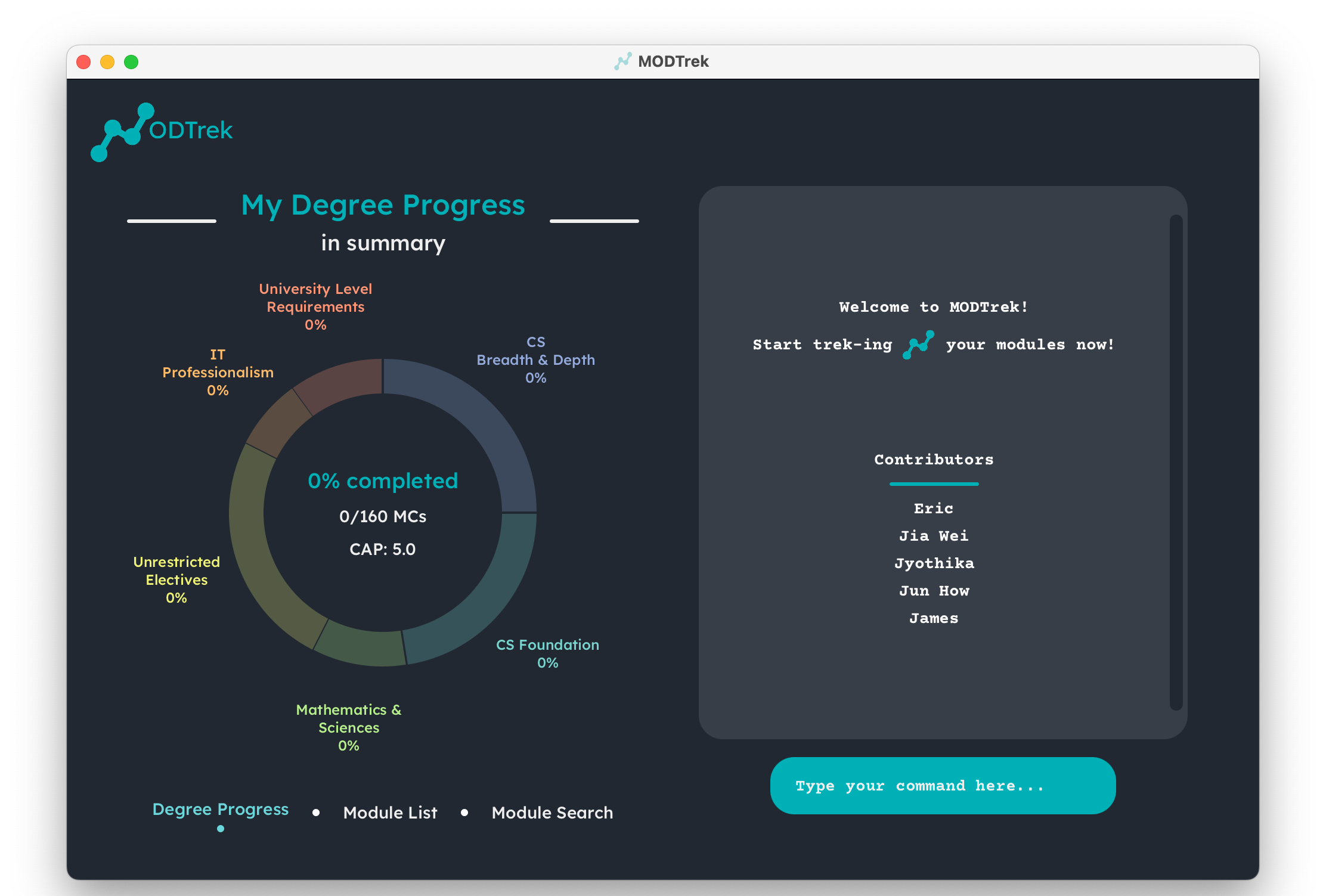This screenshot has width=1326, height=896.
Task: Click the MODTrek logo in top-left
Action: [162, 132]
